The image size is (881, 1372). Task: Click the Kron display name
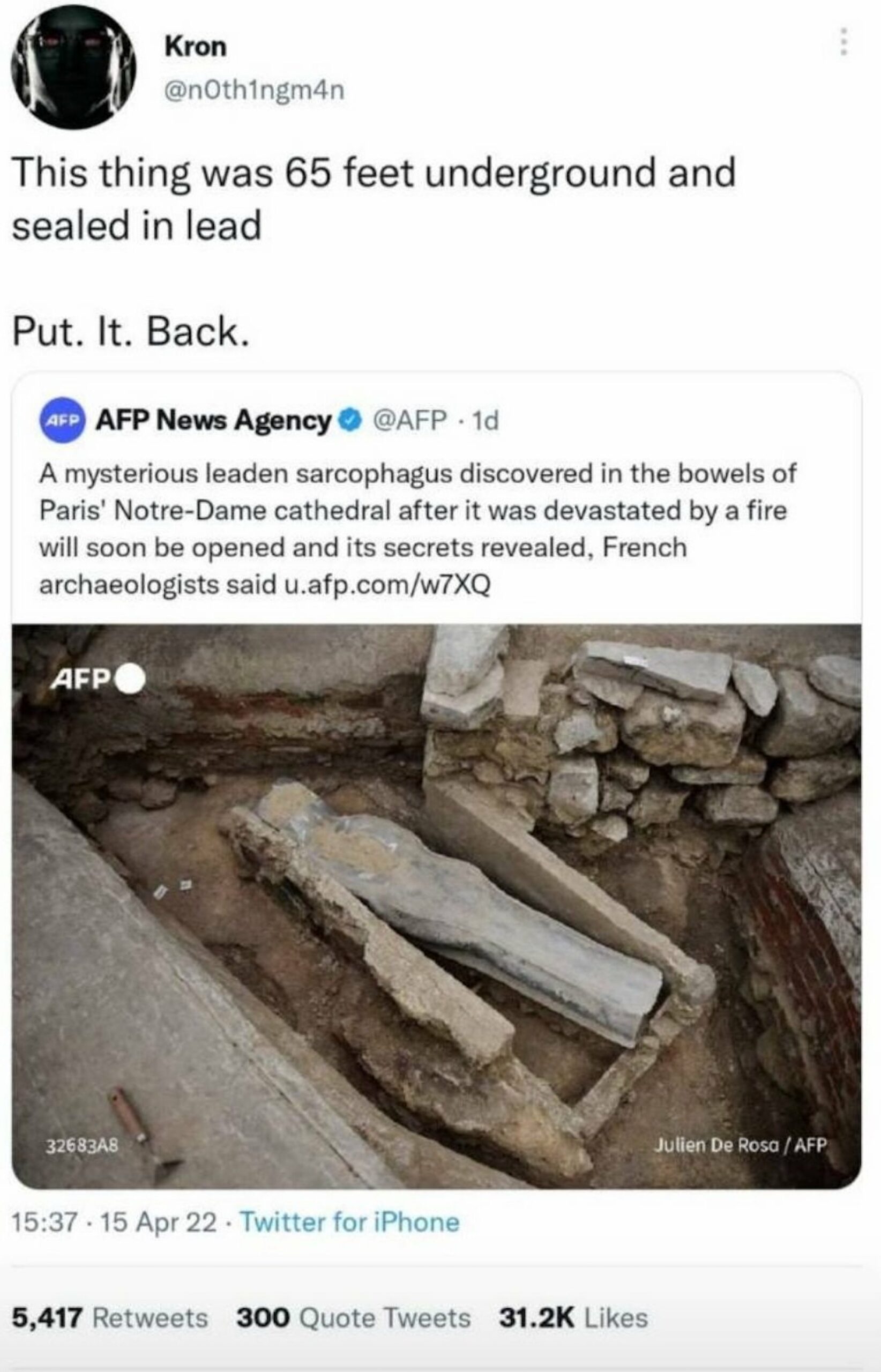point(196,46)
